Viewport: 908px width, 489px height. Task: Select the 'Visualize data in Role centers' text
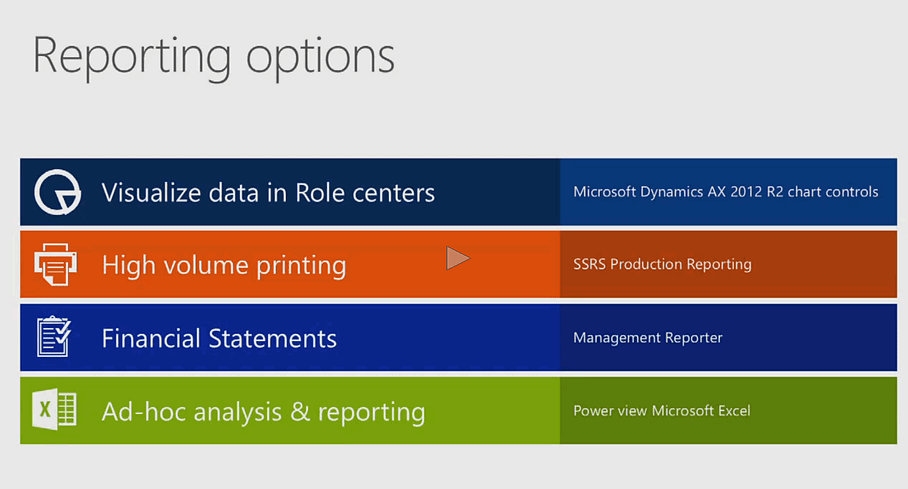(x=268, y=193)
